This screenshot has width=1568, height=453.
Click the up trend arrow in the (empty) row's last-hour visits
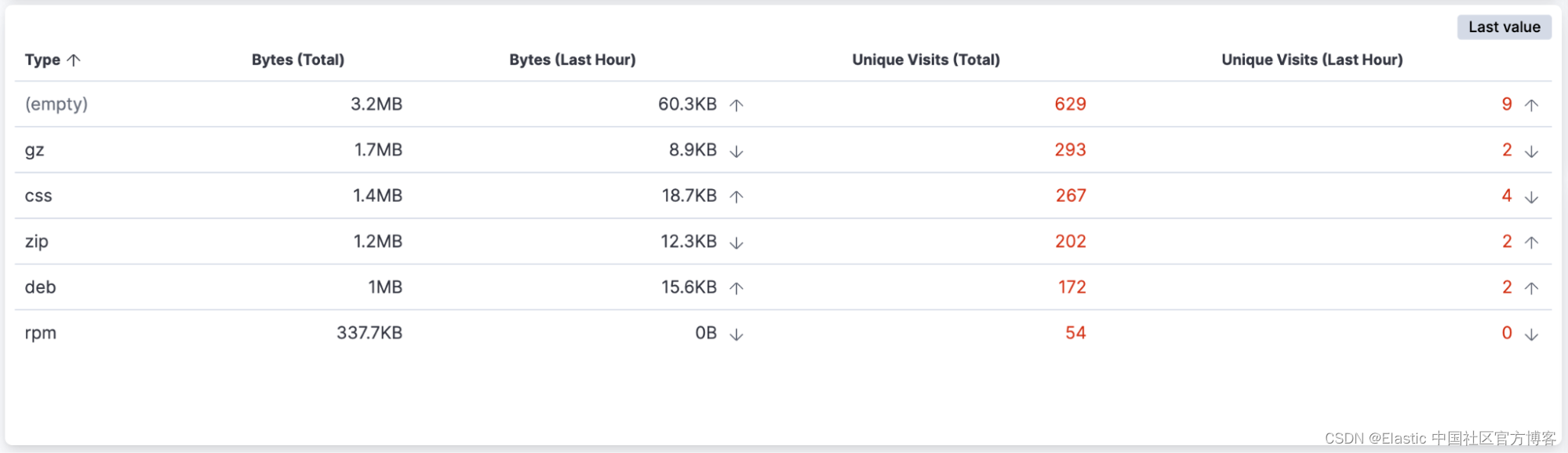[x=1531, y=105]
